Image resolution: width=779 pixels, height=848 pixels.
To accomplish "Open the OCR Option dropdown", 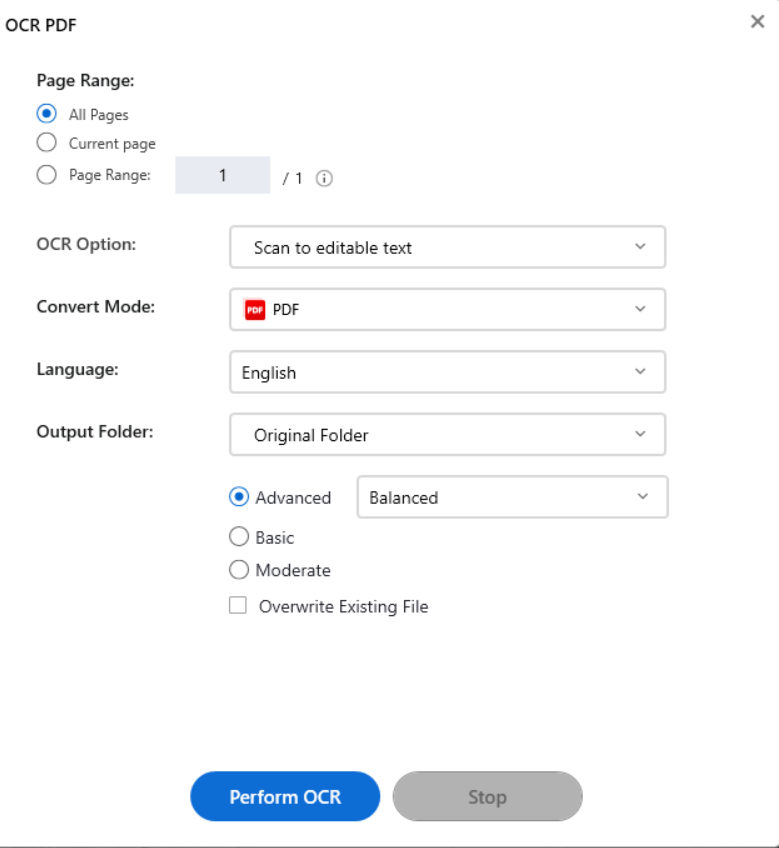I will (x=447, y=247).
